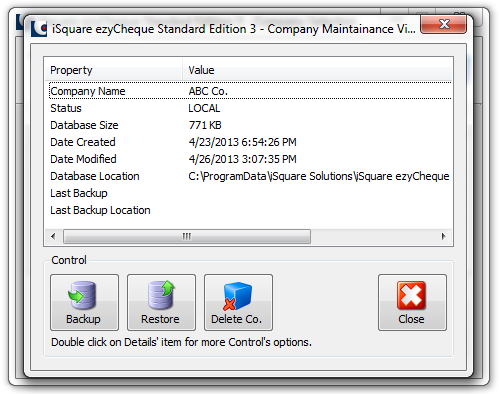This screenshot has height=394, width=499.
Task: Select the Last Backup row
Action: tap(250, 193)
